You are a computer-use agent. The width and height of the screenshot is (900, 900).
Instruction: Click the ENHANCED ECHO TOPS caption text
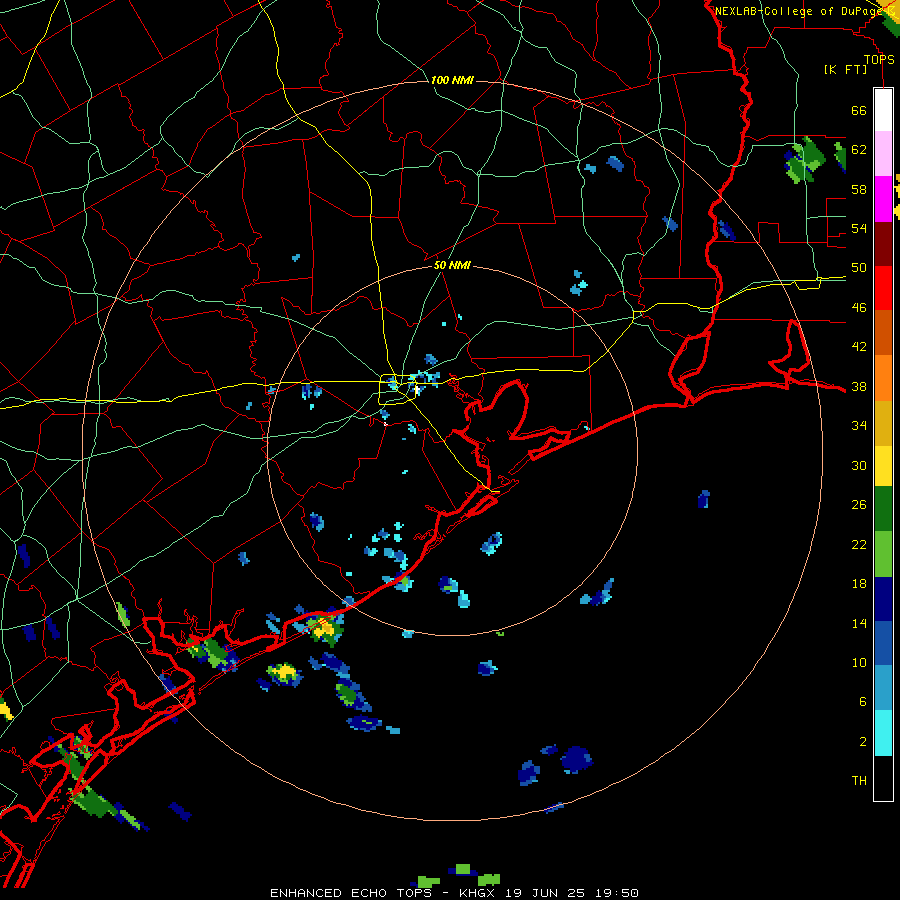[x=351, y=893]
